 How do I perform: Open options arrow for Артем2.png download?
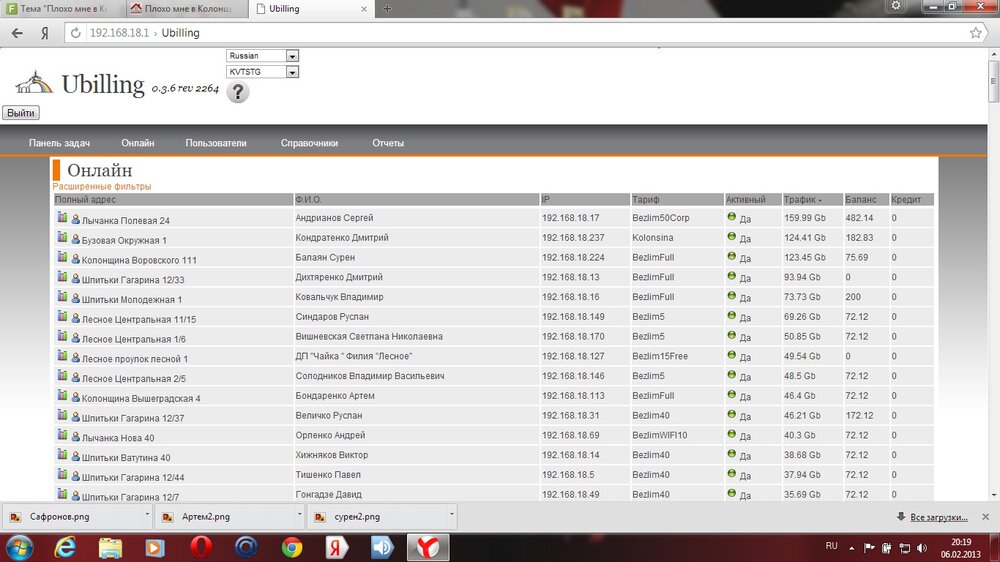tap(299, 514)
